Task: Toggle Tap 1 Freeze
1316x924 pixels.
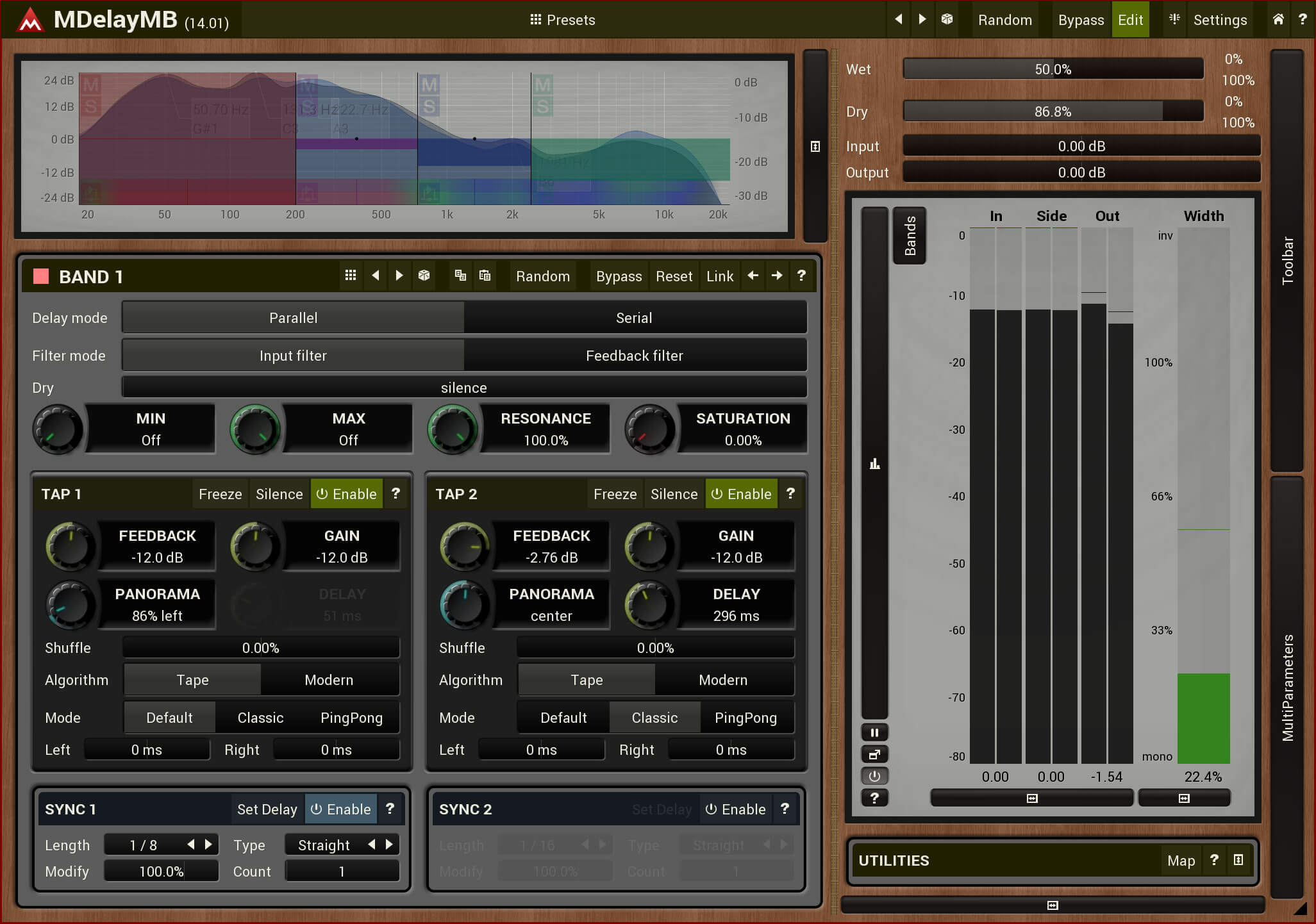Action: click(x=220, y=494)
